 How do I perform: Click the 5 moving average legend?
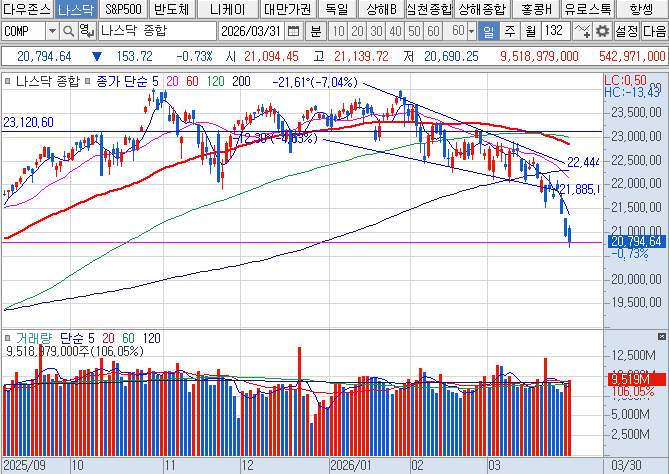pos(155,81)
